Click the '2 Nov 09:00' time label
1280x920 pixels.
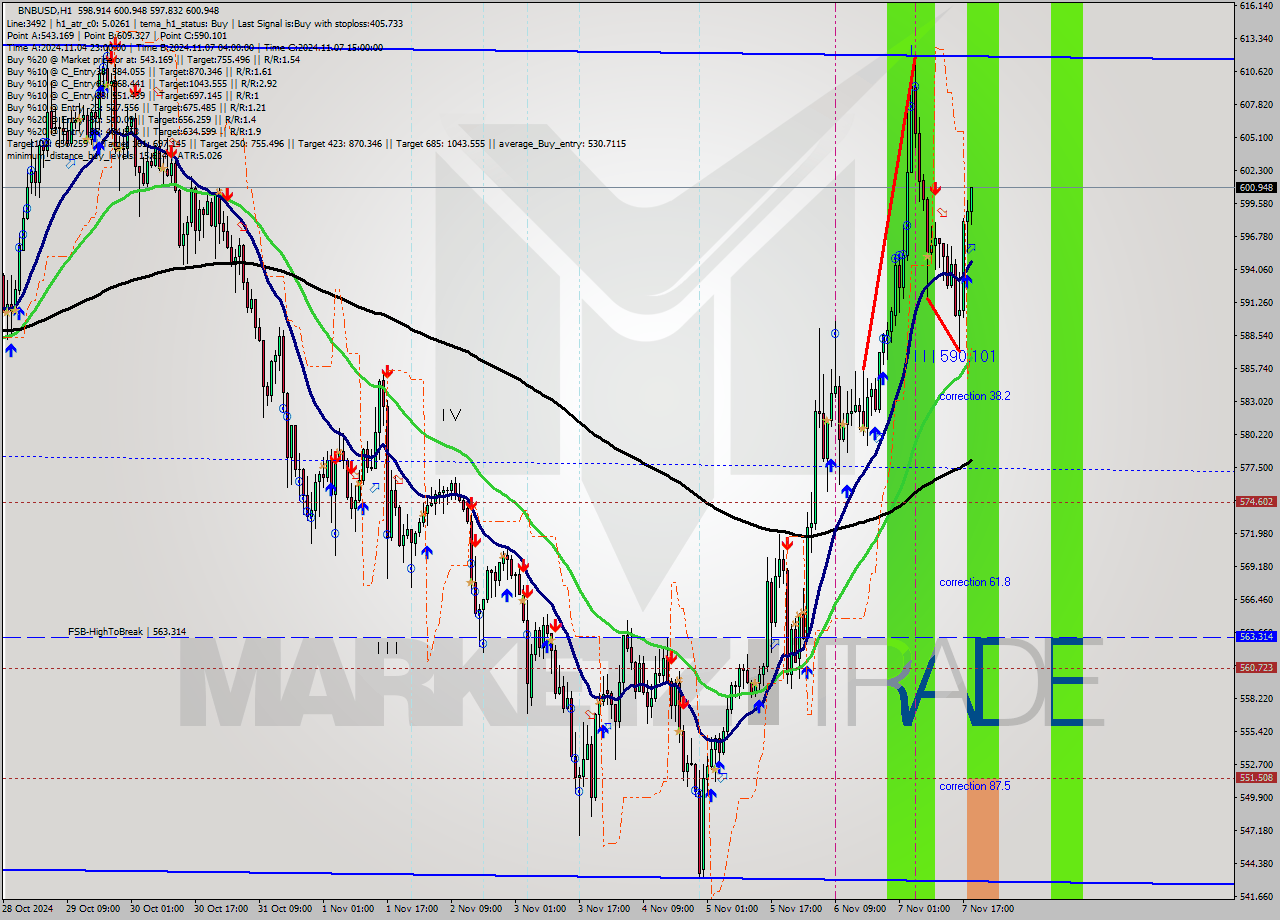point(476,909)
